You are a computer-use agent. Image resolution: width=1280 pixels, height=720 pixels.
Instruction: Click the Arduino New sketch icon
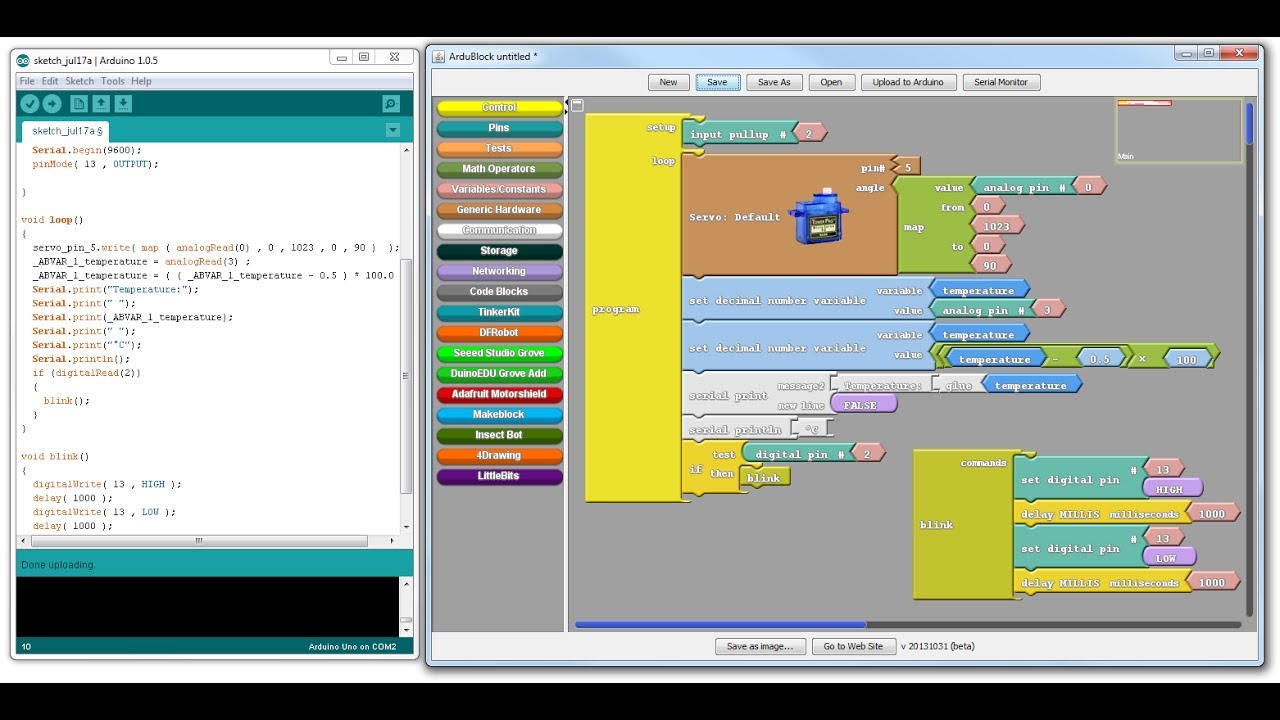tap(79, 103)
